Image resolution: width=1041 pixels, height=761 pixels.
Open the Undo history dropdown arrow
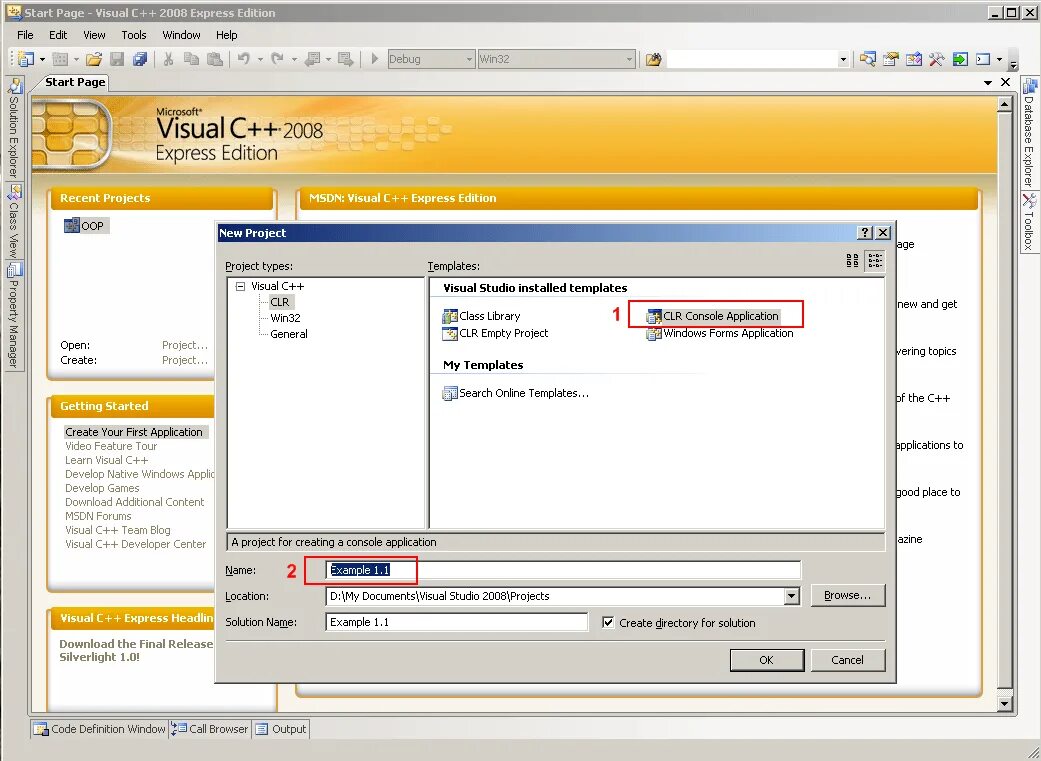pos(260,59)
